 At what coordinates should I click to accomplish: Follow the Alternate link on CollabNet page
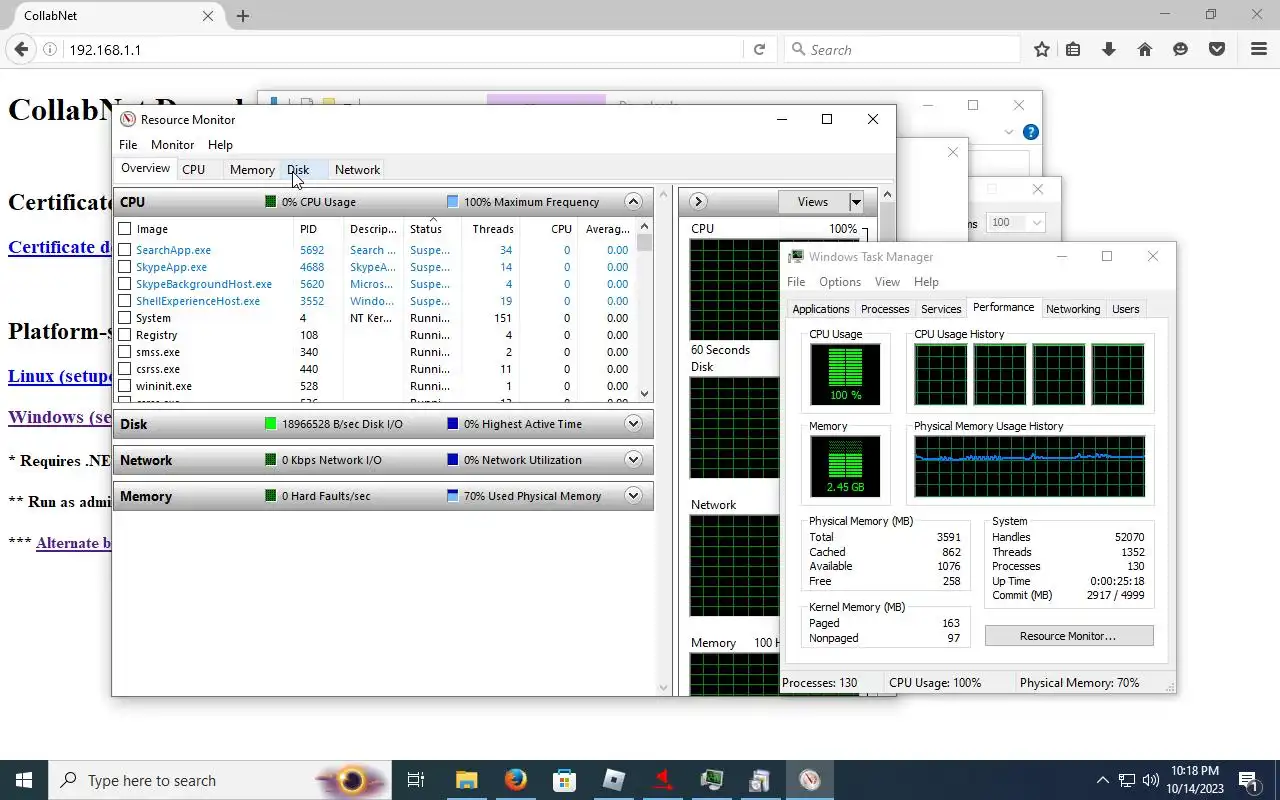pos(73,543)
